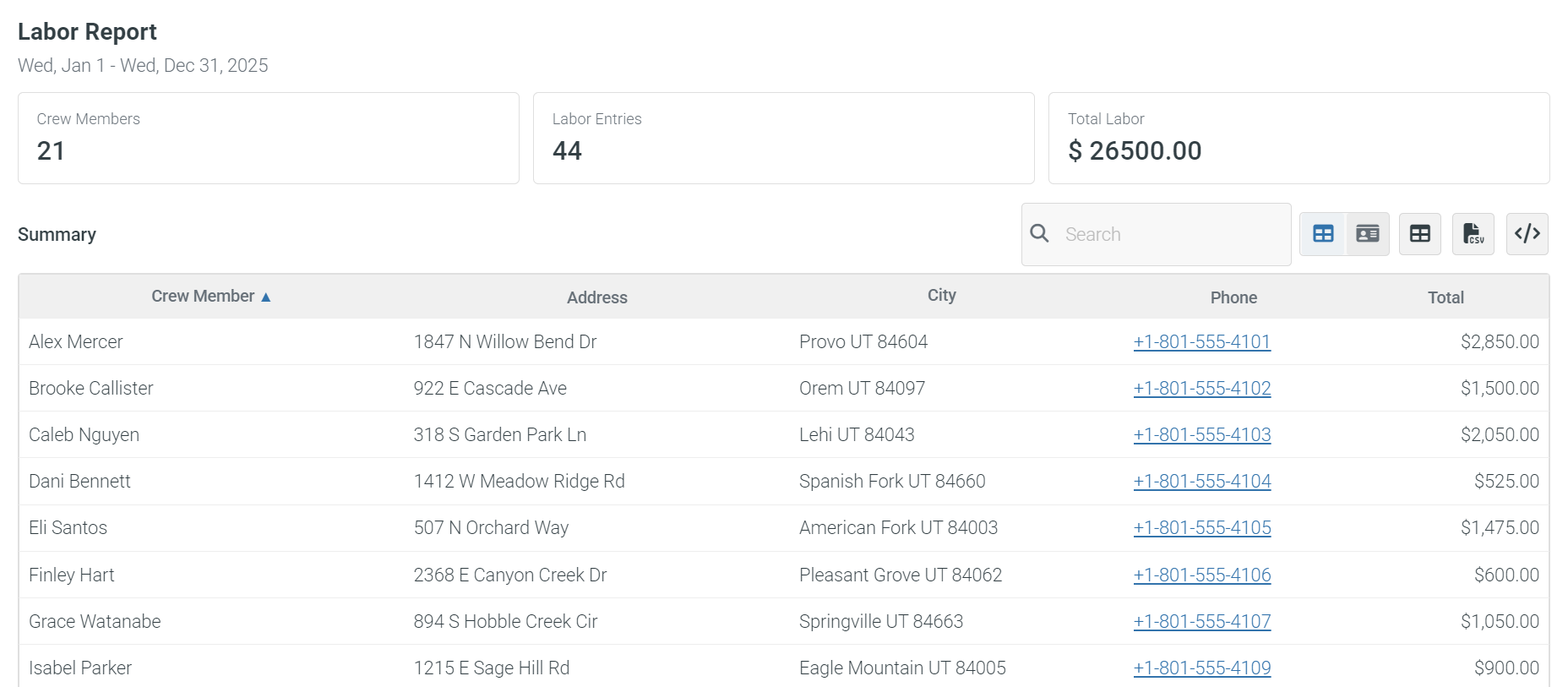Sort table by Address header
The height and width of the screenshot is (687, 1568).
click(x=597, y=297)
